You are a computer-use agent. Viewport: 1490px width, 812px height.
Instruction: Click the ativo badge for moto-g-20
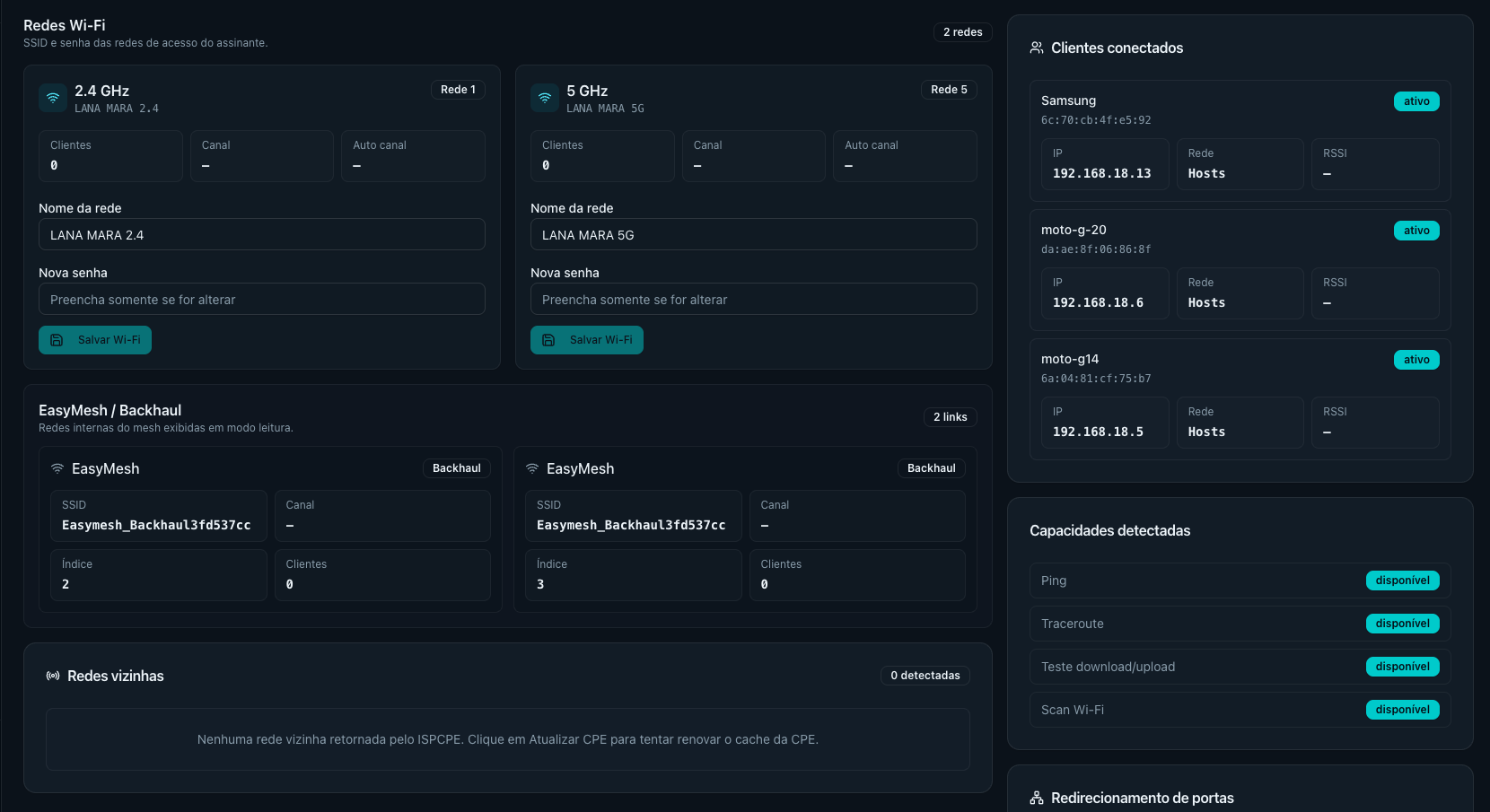point(1416,231)
